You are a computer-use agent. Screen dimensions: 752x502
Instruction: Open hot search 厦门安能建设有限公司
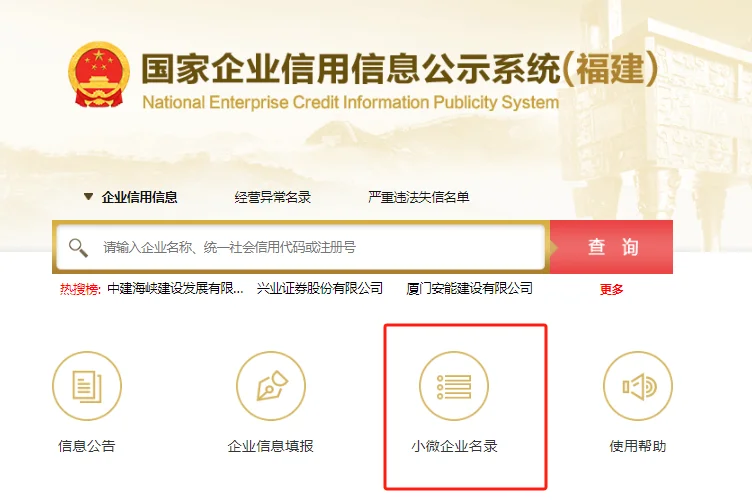[470, 288]
